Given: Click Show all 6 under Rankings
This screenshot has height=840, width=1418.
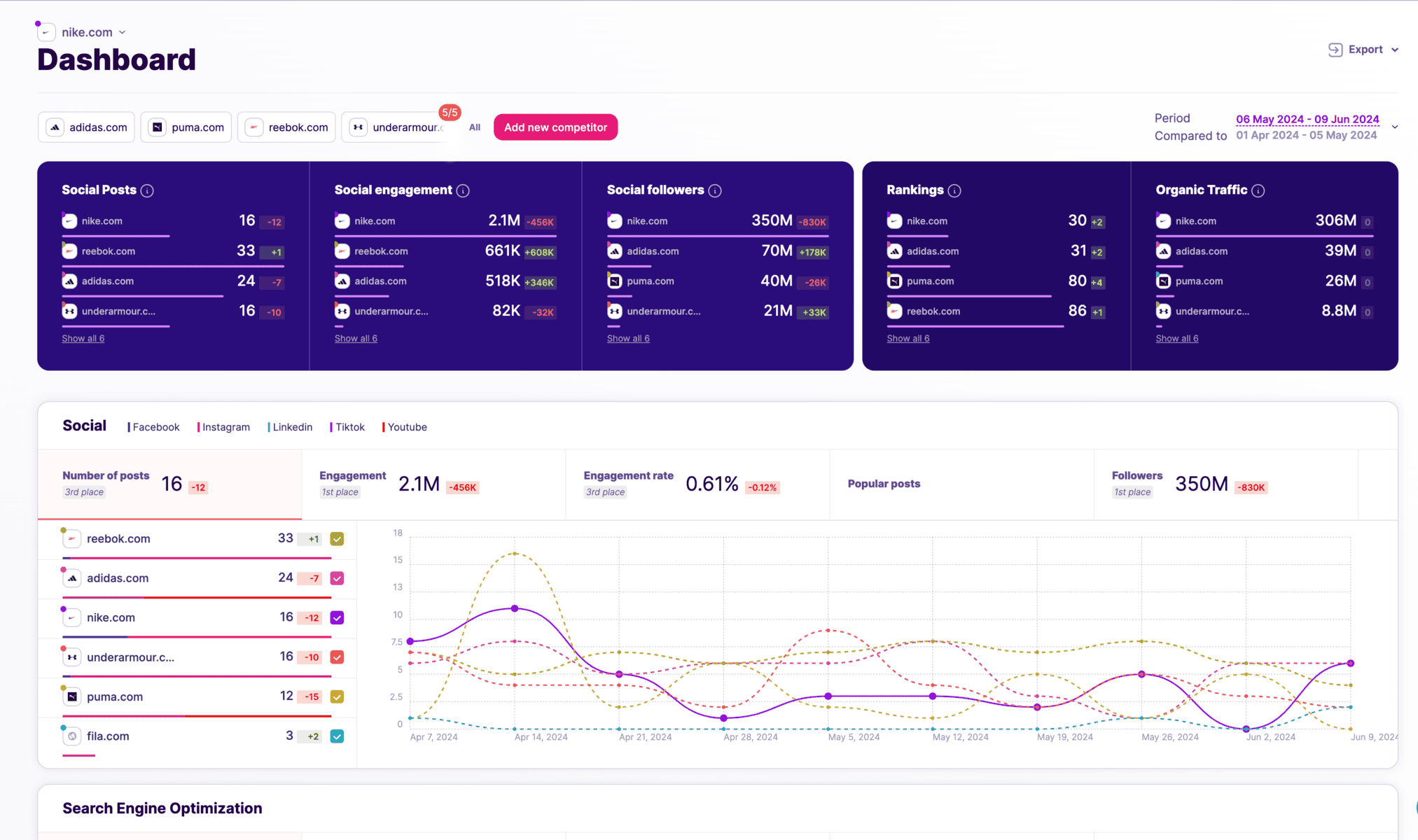Looking at the screenshot, I should [908, 339].
